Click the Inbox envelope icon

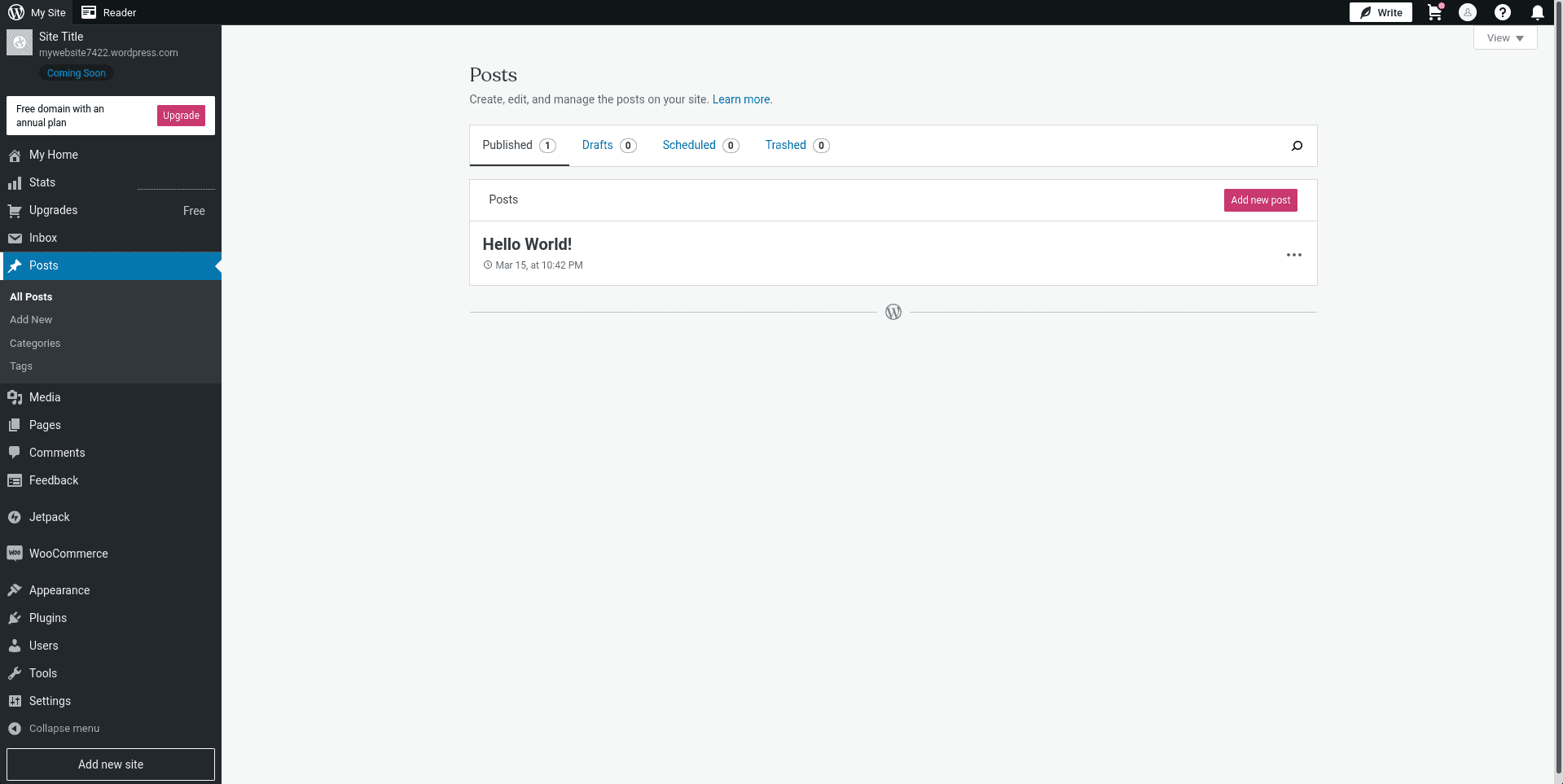pyautogui.click(x=15, y=238)
